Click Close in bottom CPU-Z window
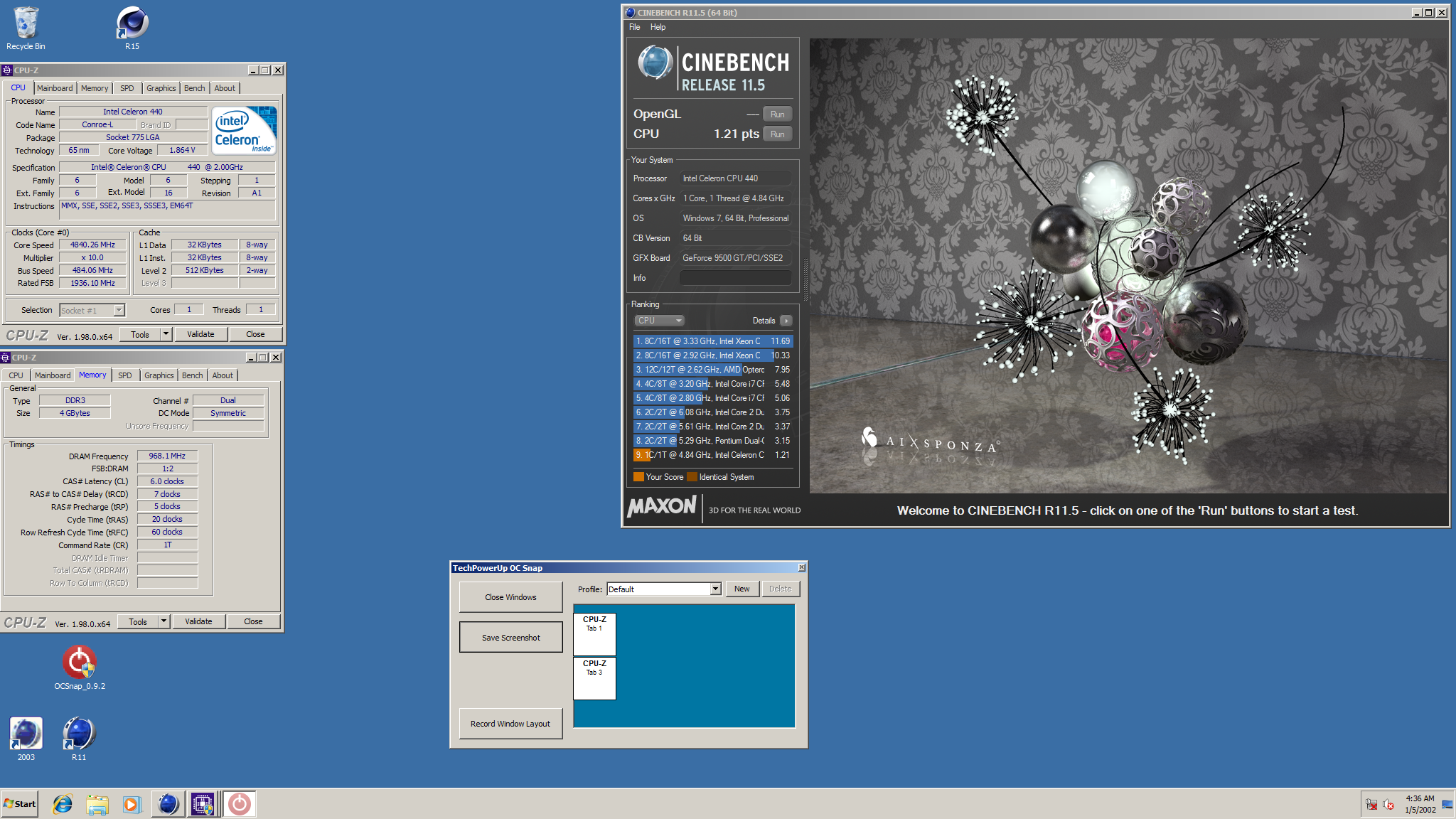Screen dimensions: 1456x819 [x=253, y=621]
